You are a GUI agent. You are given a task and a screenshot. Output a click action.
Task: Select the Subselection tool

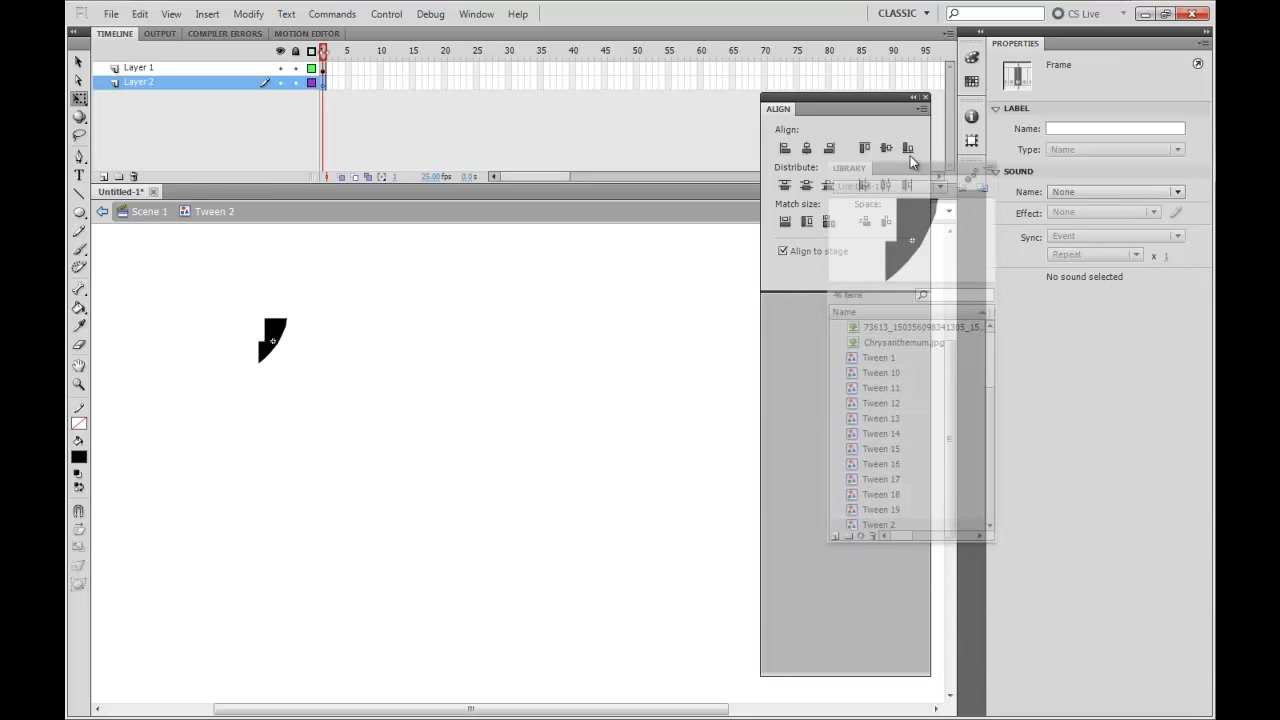[79, 80]
